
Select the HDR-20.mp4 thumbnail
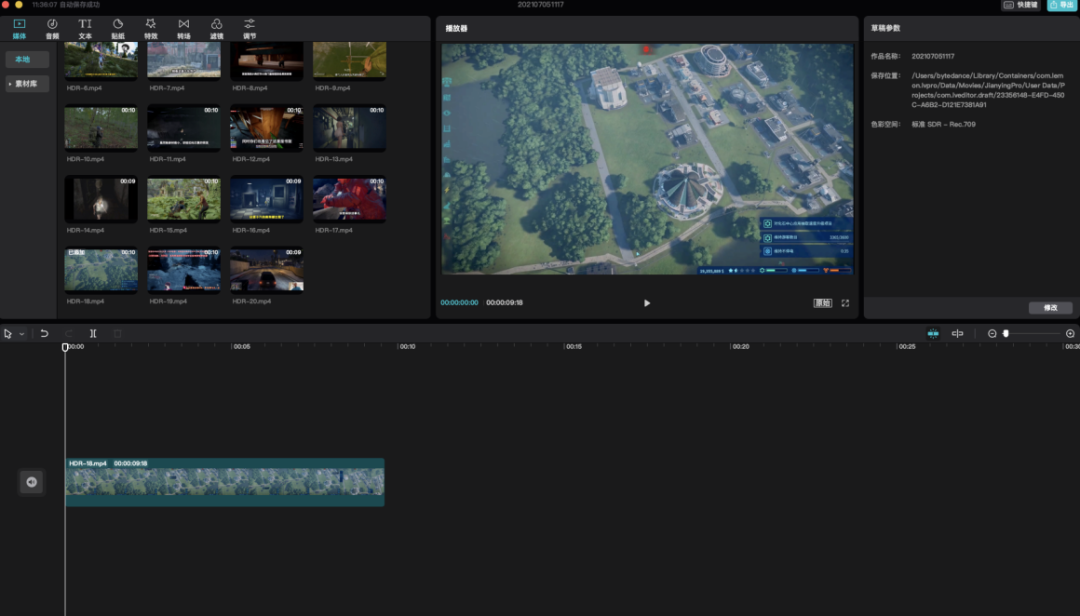(267, 271)
